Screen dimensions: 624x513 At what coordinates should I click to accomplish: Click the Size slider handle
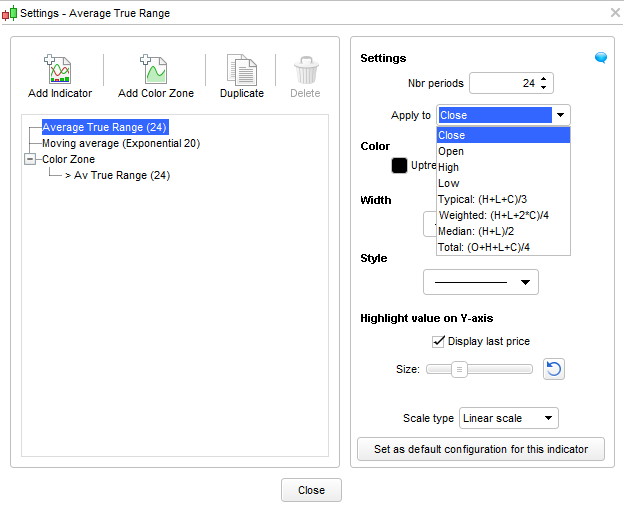pyautogui.click(x=459, y=369)
